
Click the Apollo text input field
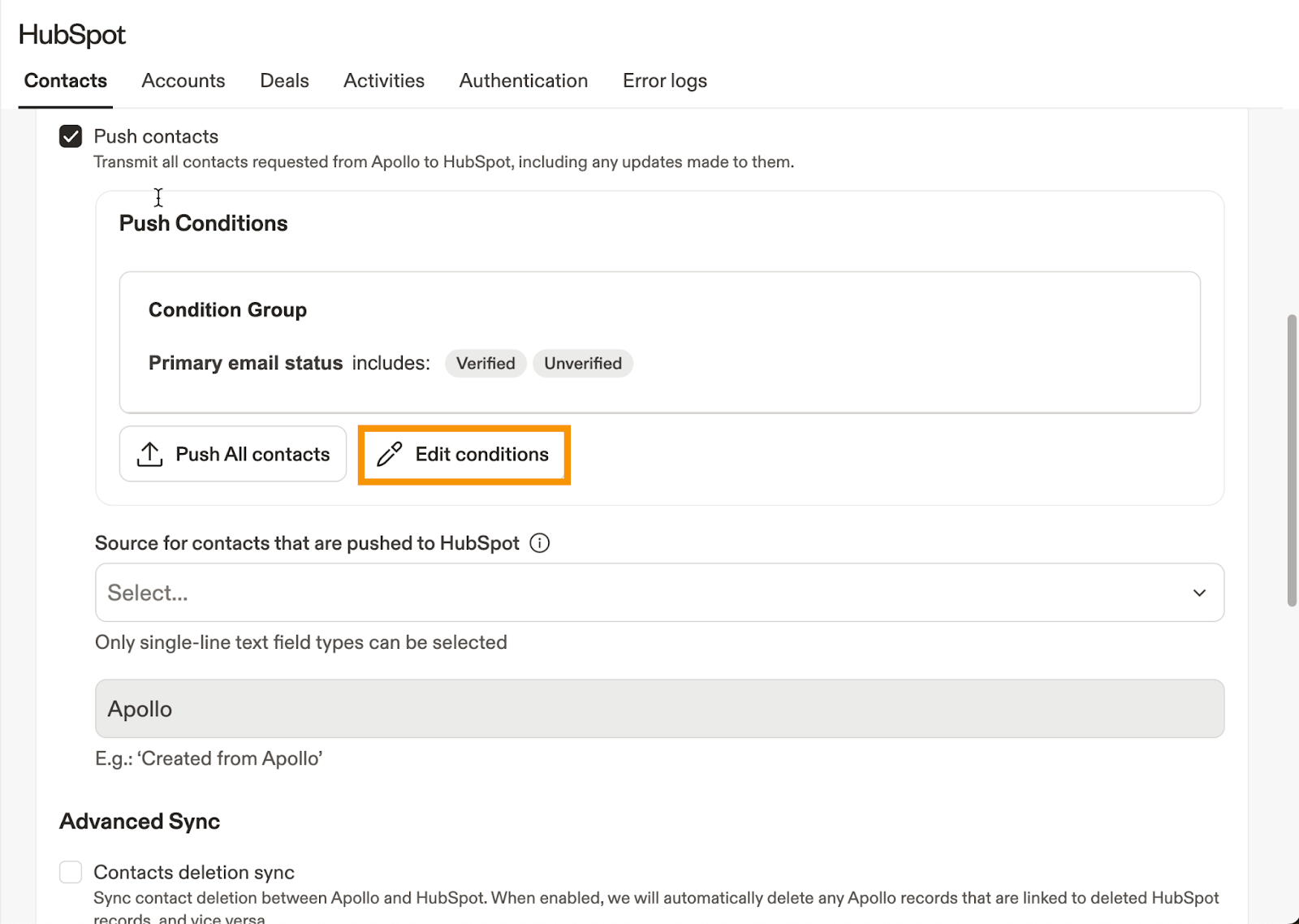click(658, 709)
